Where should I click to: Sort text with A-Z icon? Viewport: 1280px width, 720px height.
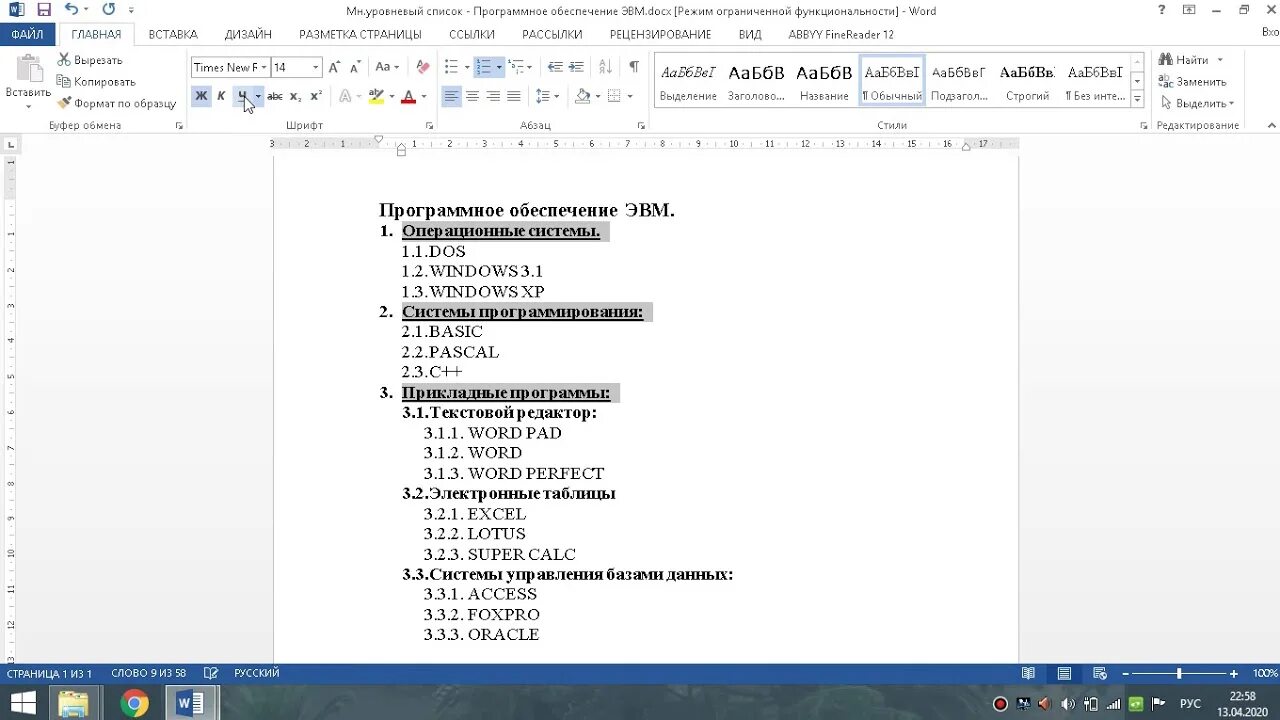coord(605,67)
